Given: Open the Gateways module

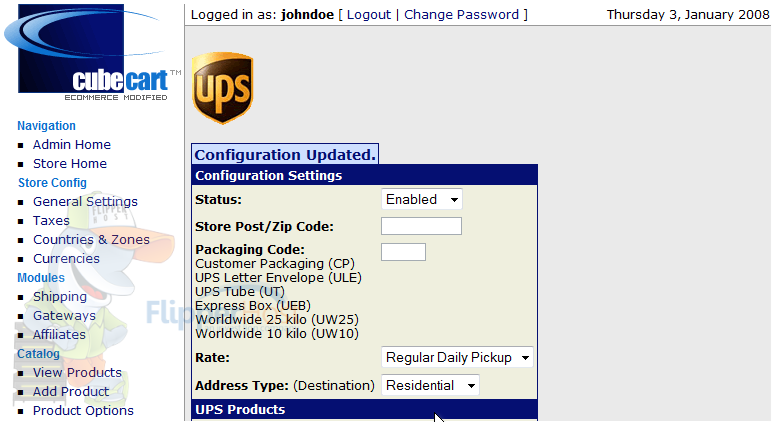Looking at the screenshot, I should pyautogui.click(x=64, y=316).
